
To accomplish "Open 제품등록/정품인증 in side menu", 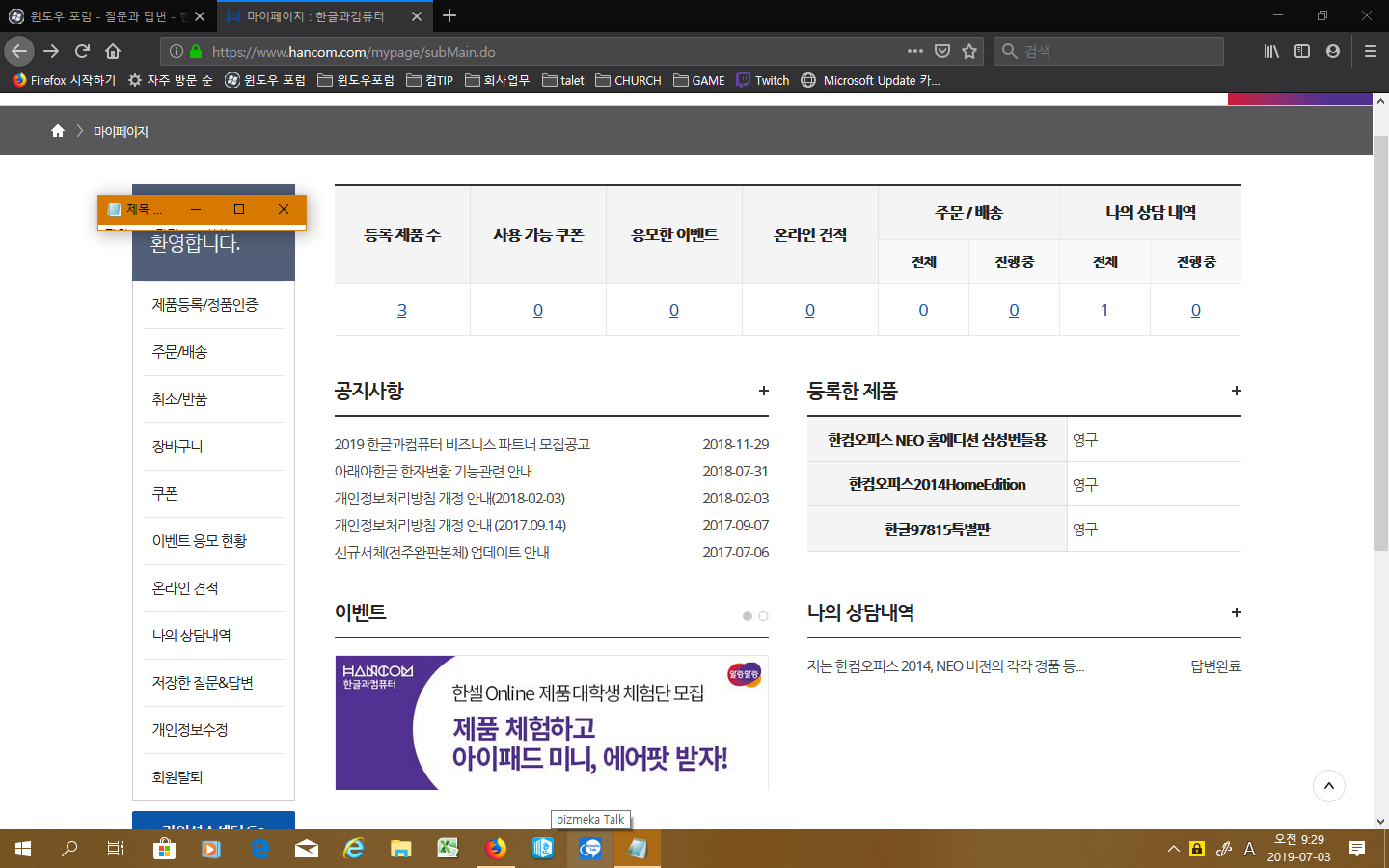I will pyautogui.click(x=205, y=305).
